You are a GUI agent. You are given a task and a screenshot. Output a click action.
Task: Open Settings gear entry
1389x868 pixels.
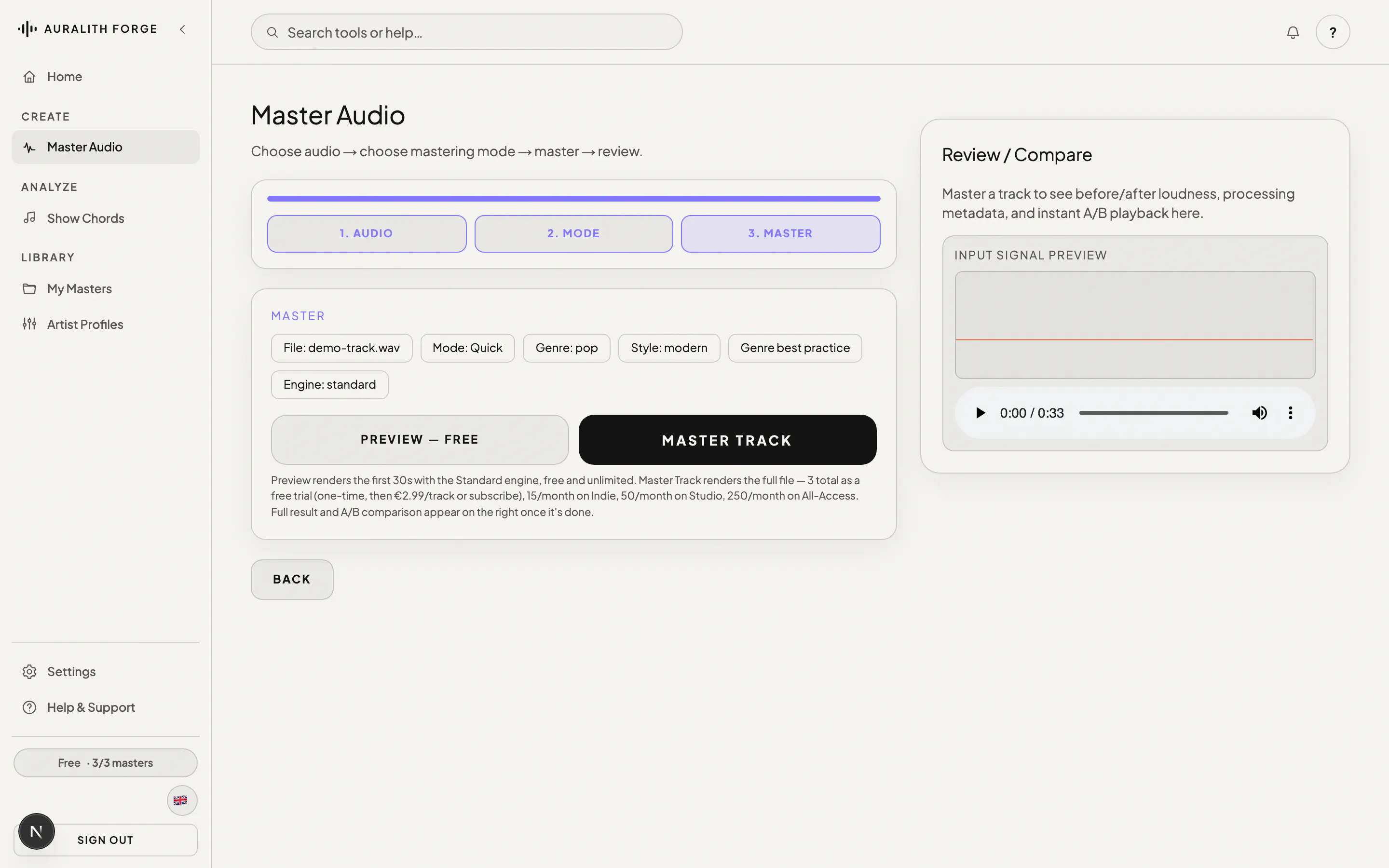click(106, 672)
